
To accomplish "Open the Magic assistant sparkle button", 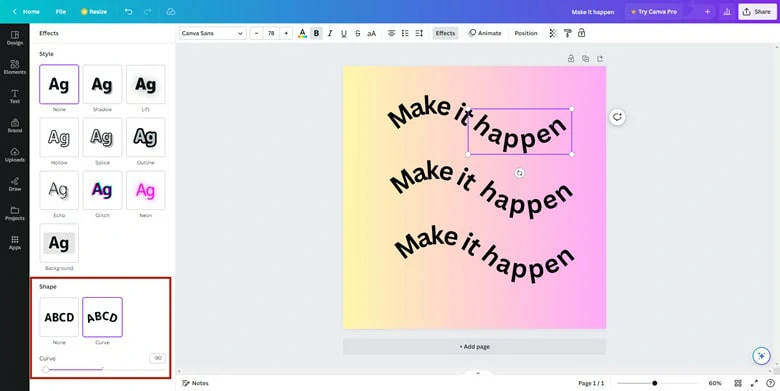I will point(761,356).
